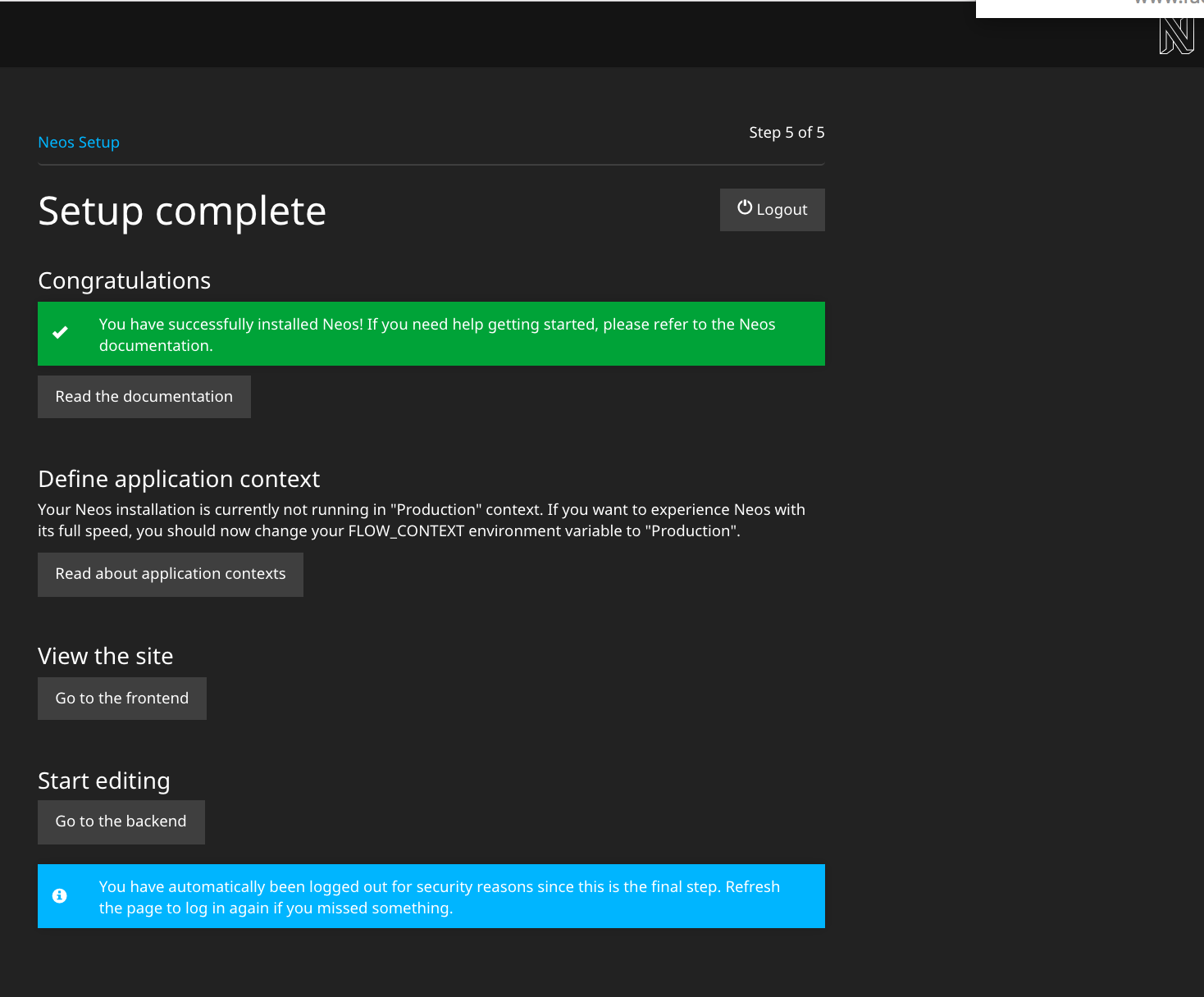1204x997 pixels.
Task: Click the View the site heading
Action: [106, 657]
